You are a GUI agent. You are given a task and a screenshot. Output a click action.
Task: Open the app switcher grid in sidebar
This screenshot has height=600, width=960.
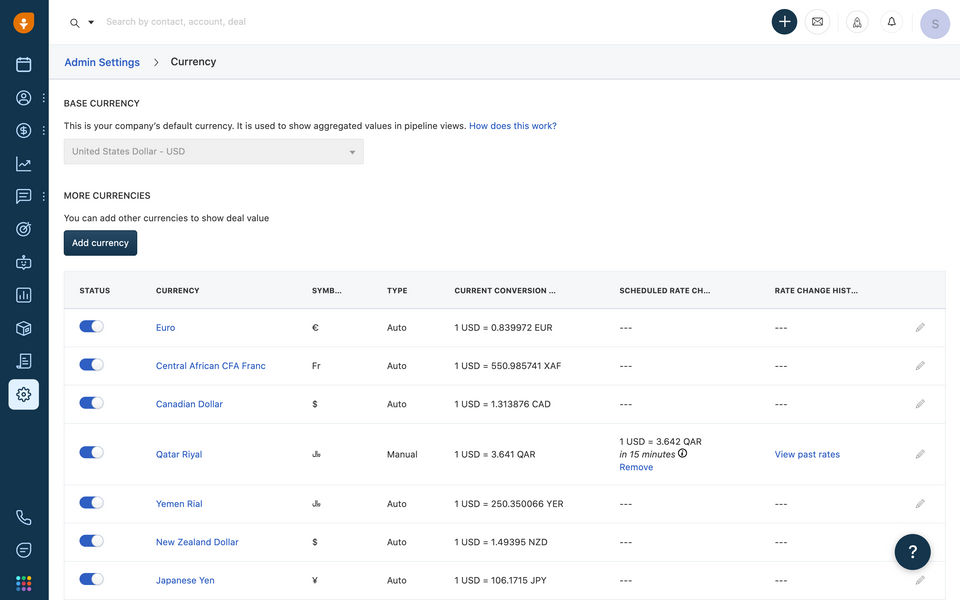point(24,583)
